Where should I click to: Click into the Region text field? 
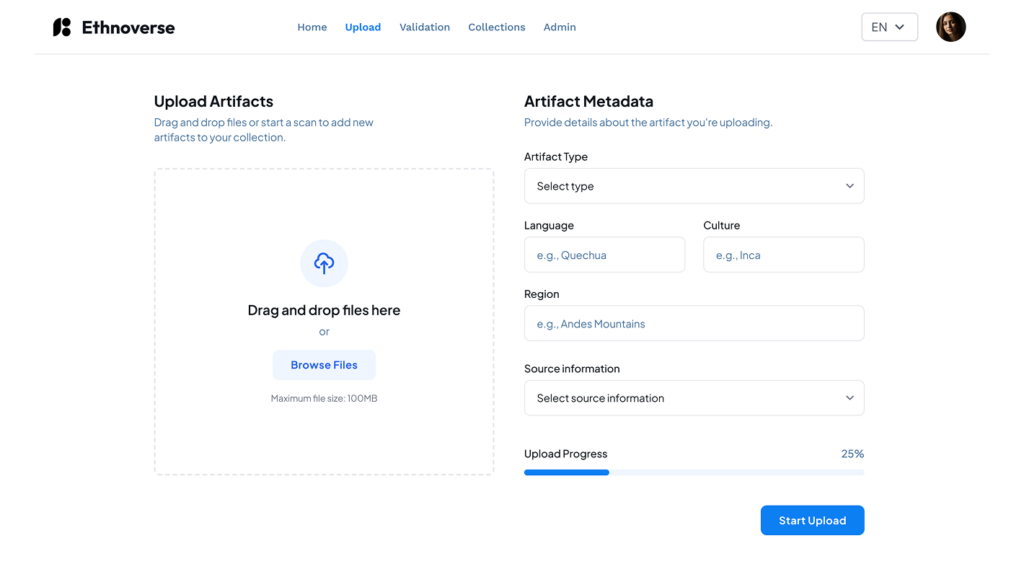click(694, 323)
